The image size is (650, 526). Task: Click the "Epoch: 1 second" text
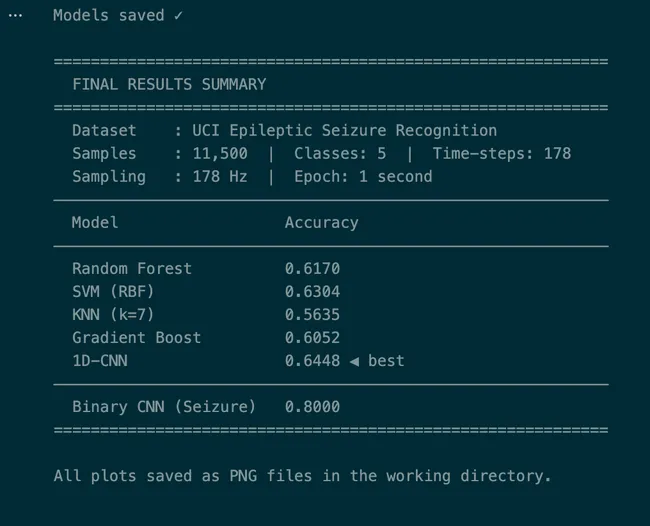pos(363,177)
